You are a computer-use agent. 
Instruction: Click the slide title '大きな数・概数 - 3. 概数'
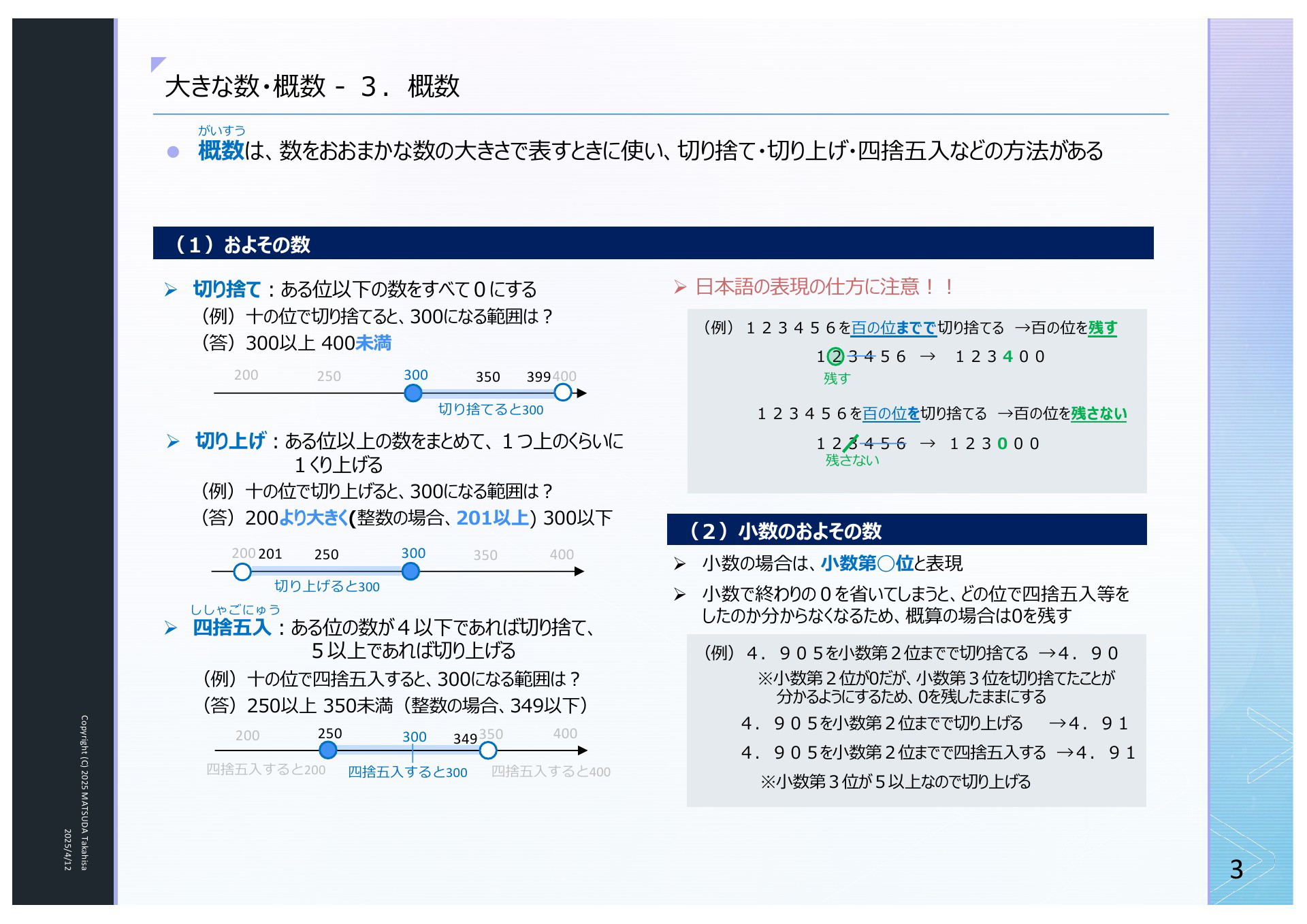pos(312,86)
